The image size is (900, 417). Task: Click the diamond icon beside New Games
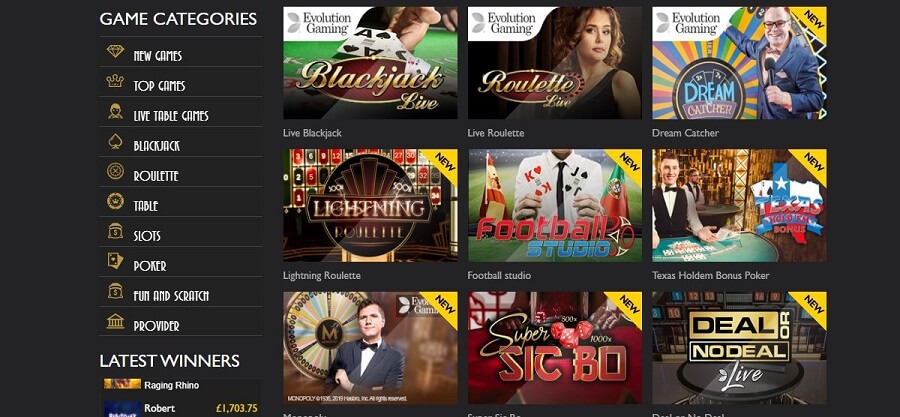click(x=115, y=52)
